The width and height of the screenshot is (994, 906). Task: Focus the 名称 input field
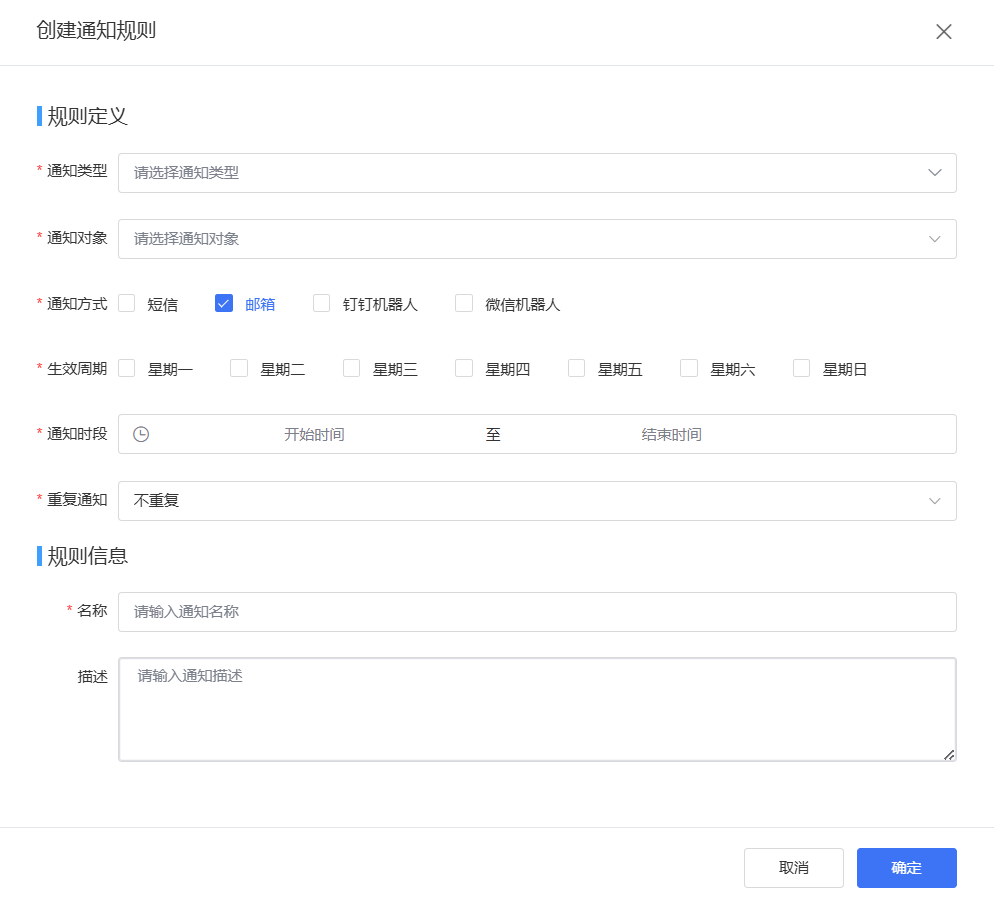537,612
